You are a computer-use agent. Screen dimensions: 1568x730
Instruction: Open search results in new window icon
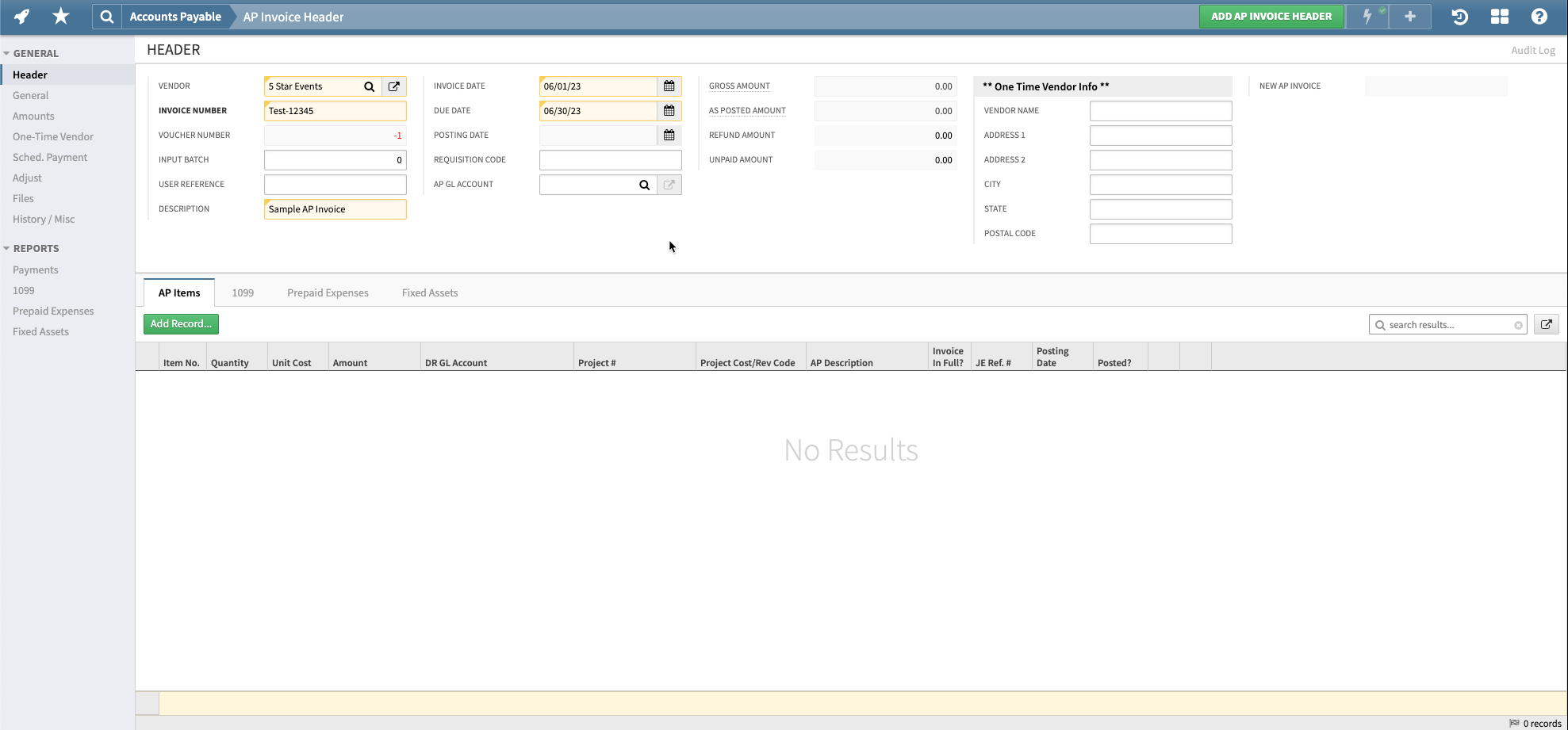click(x=1546, y=323)
